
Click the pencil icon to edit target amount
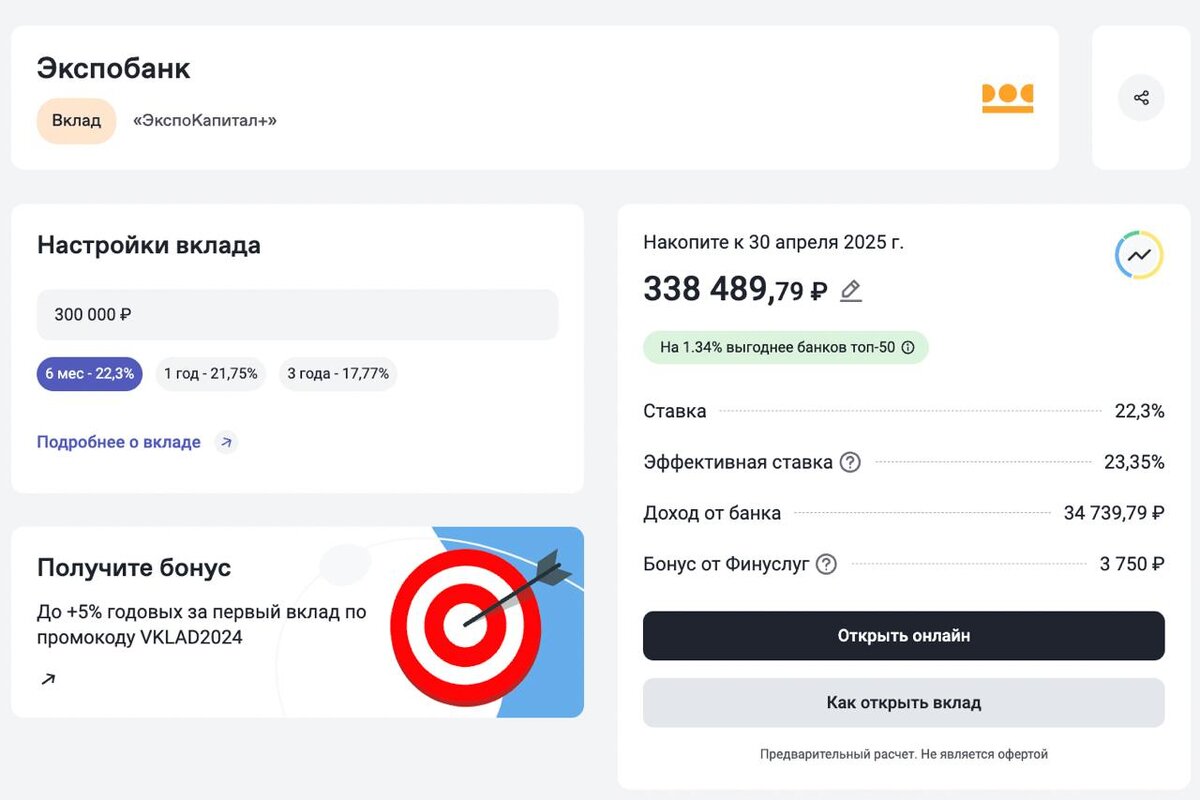pos(851,291)
